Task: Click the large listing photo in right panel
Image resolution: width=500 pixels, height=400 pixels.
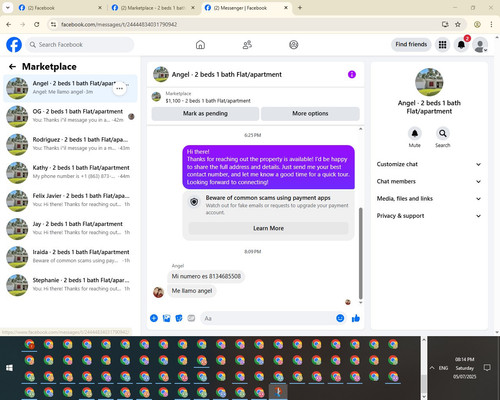Action: tap(429, 82)
